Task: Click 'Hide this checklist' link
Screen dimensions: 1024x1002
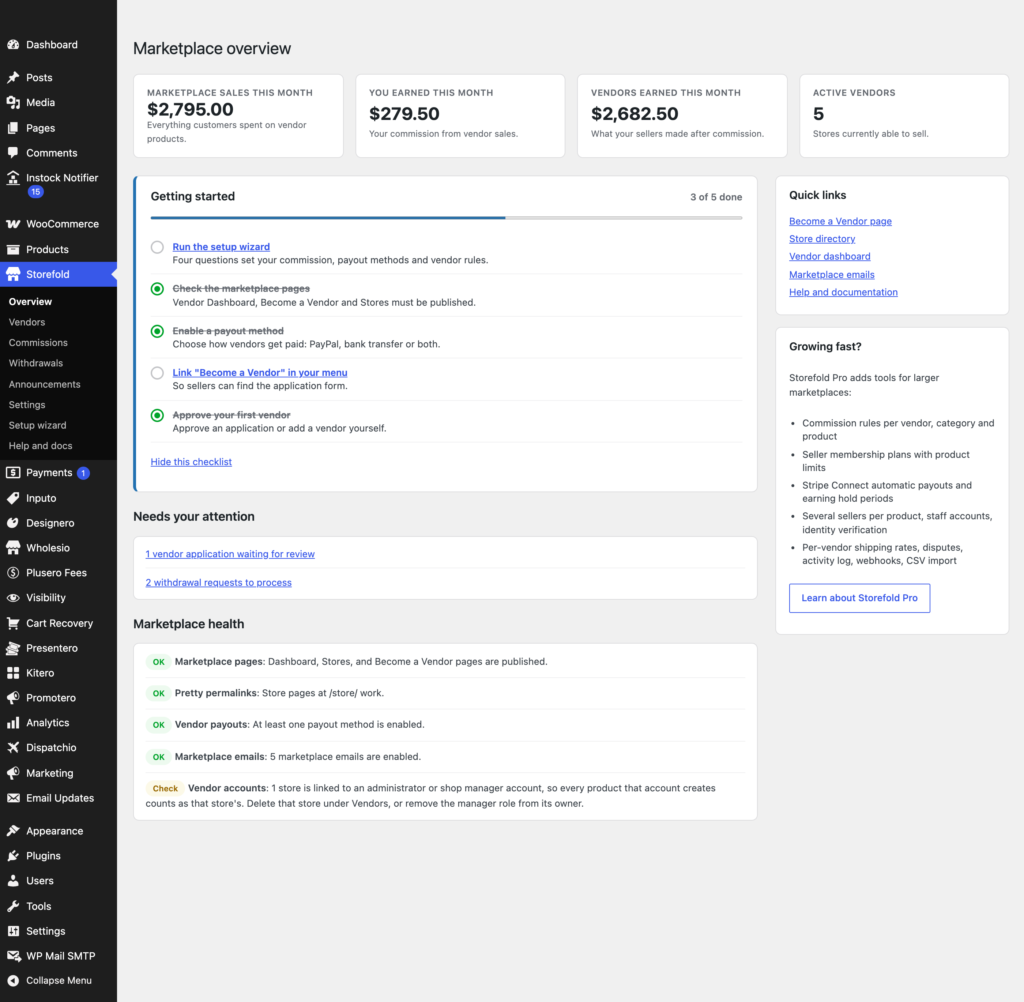Action: 191,462
